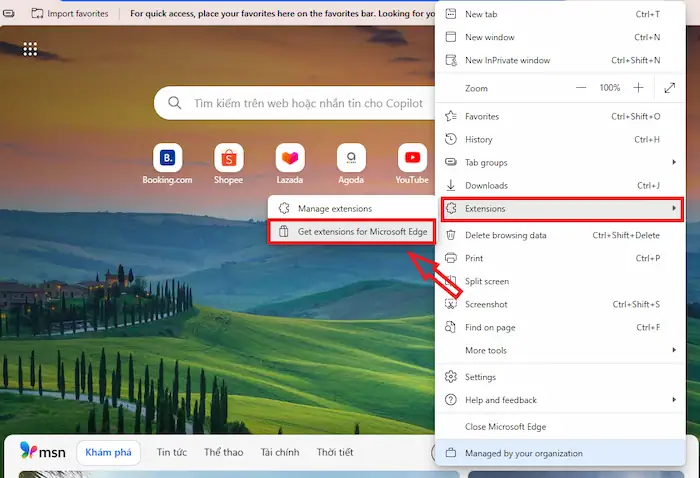700x478 pixels.
Task: Open the Booking.com shortcut tile
Action: point(167,158)
